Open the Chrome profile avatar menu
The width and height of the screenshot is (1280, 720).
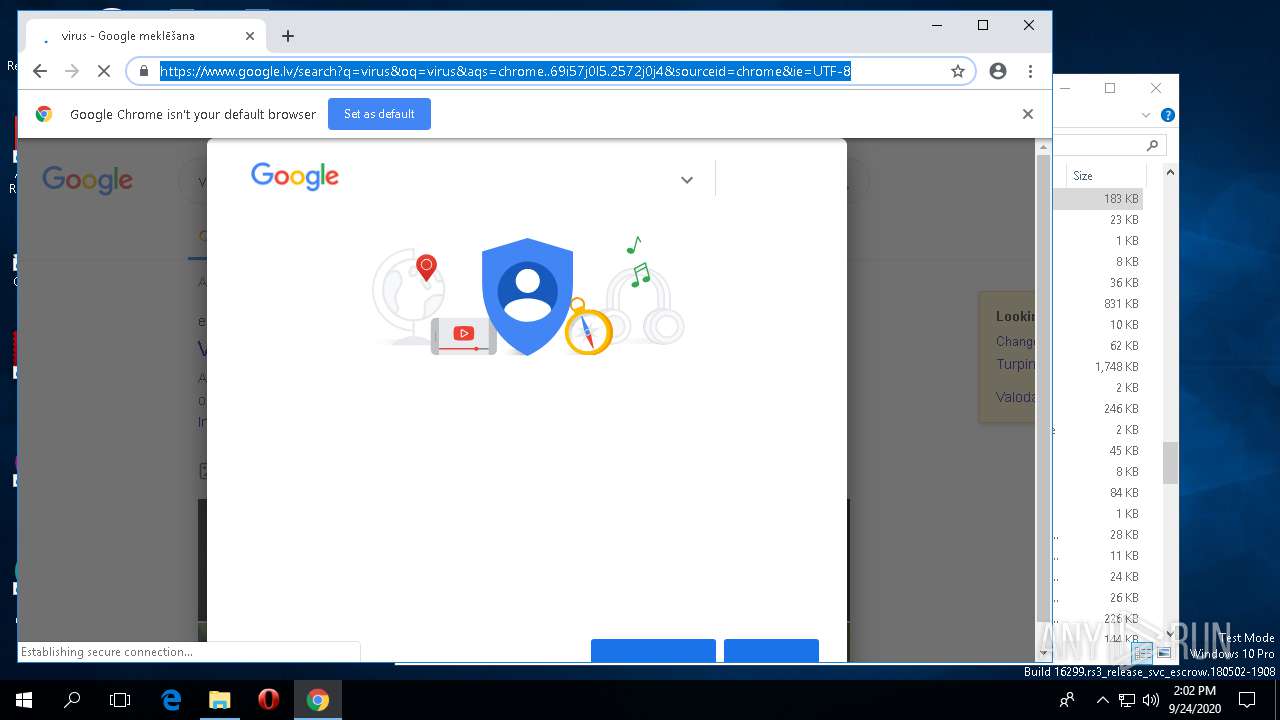[997, 71]
